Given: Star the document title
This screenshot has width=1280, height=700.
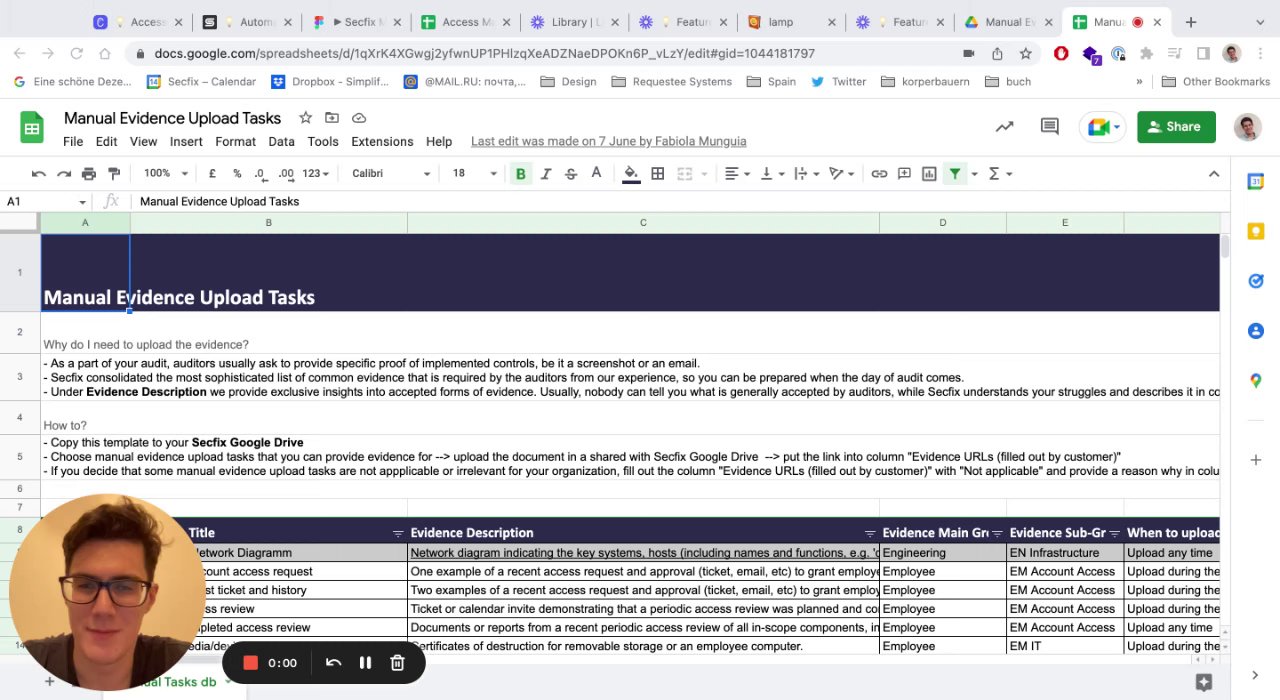Looking at the screenshot, I should pyautogui.click(x=306, y=118).
